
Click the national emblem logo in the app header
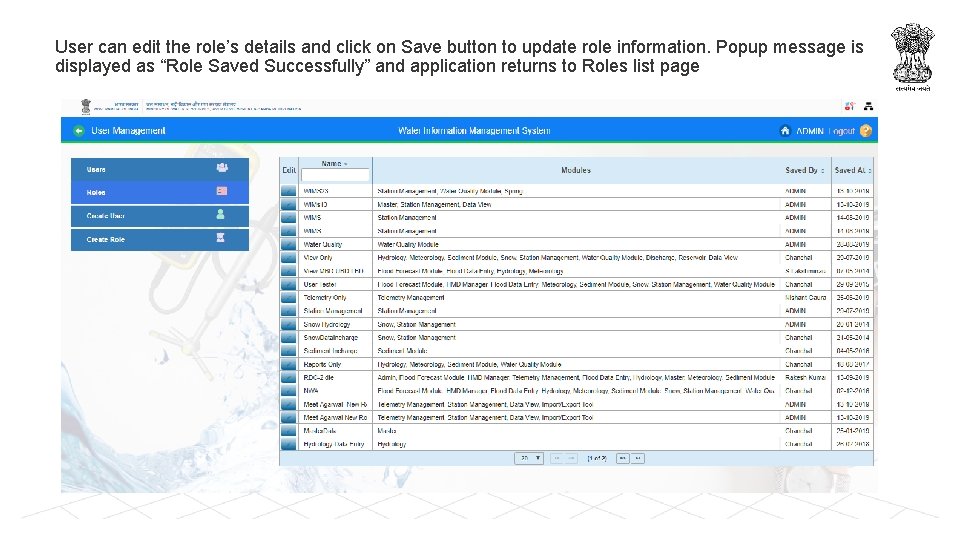tap(86, 106)
